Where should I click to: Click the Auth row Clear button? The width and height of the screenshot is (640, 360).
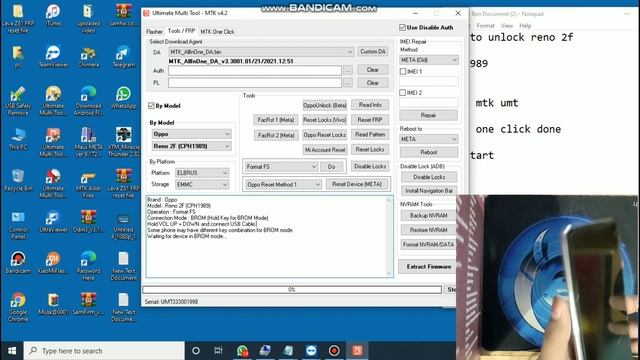point(373,70)
